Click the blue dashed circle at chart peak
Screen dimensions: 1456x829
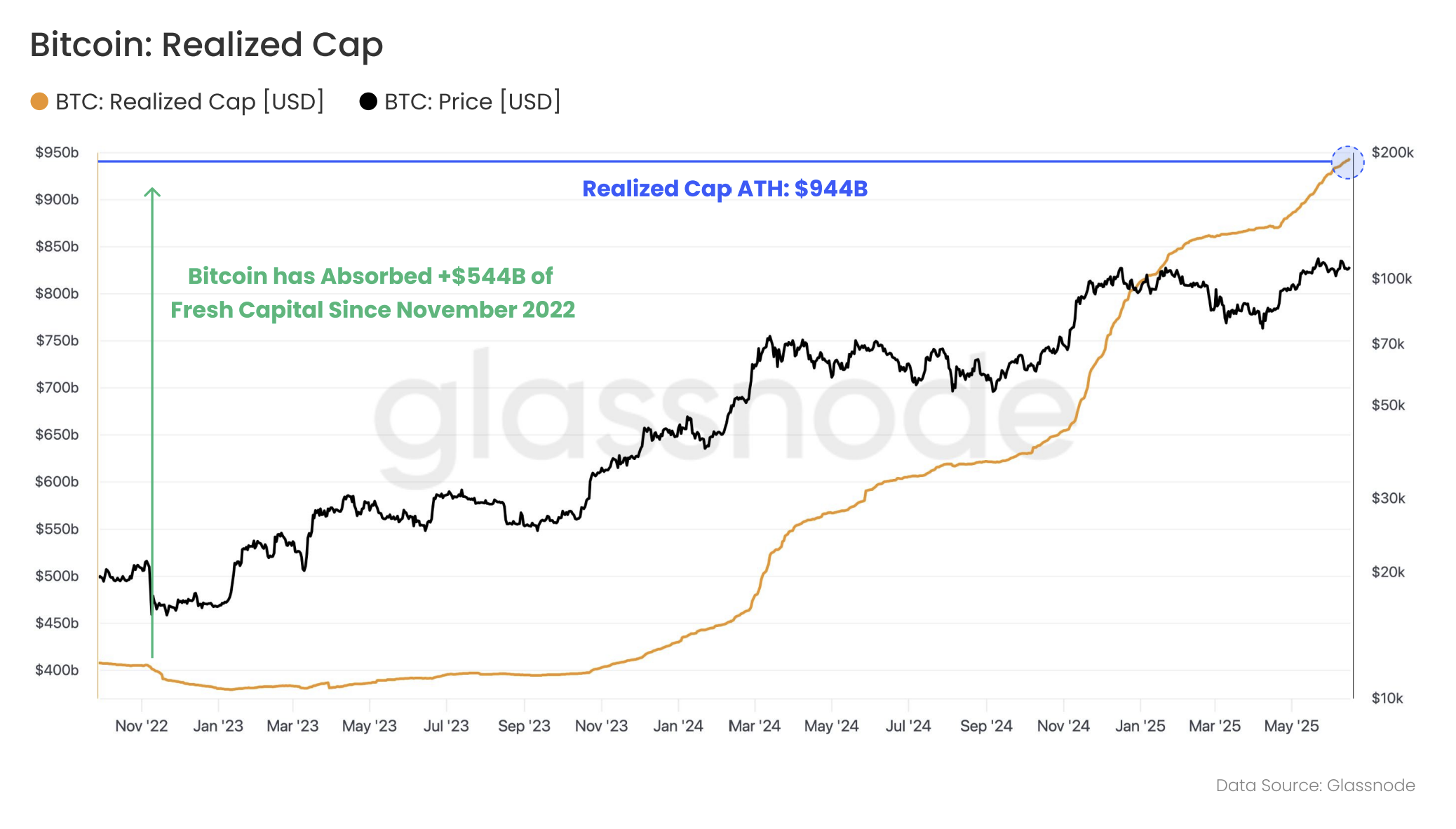tap(1347, 163)
